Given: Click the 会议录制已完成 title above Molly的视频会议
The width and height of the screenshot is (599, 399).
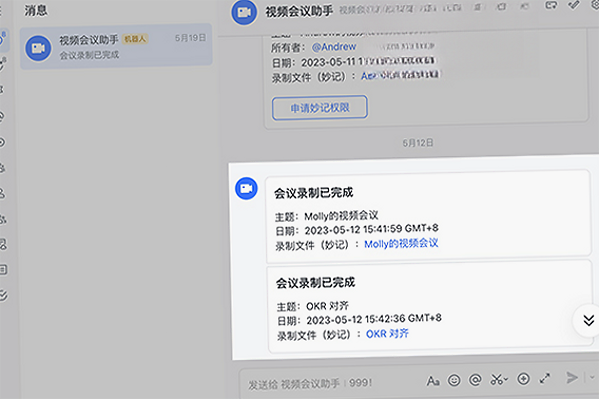Looking at the screenshot, I should click(x=314, y=193).
